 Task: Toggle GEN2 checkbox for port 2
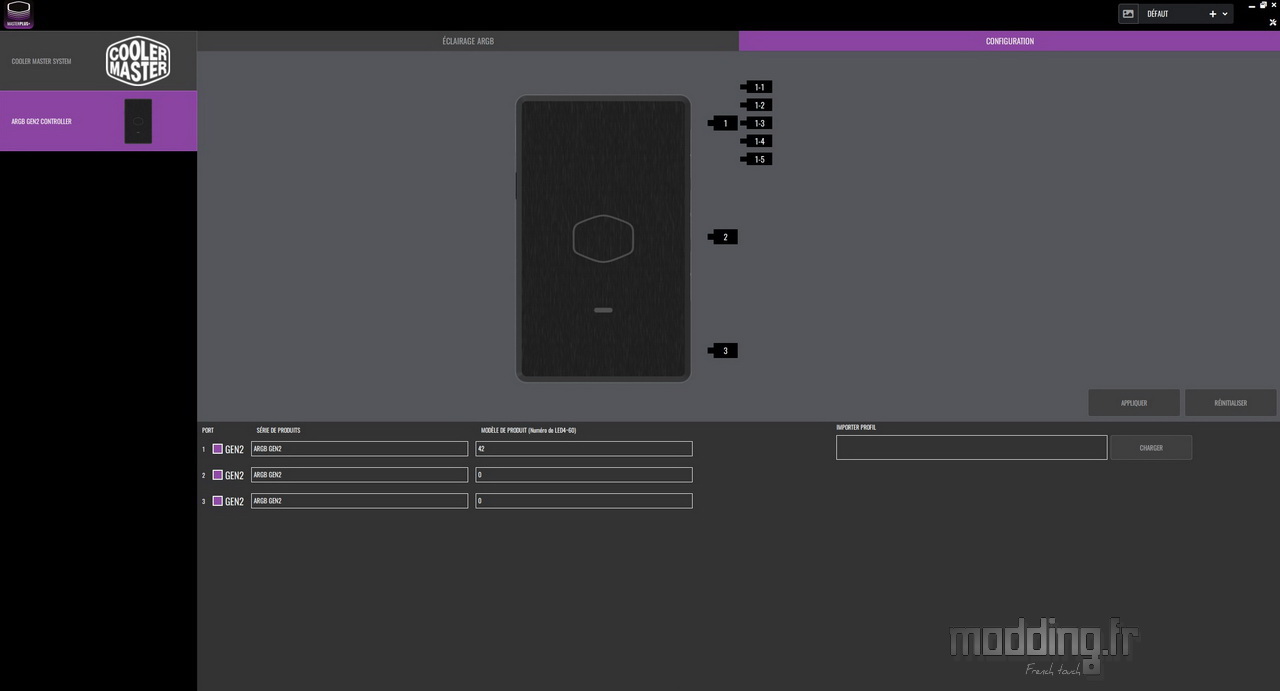pos(217,475)
